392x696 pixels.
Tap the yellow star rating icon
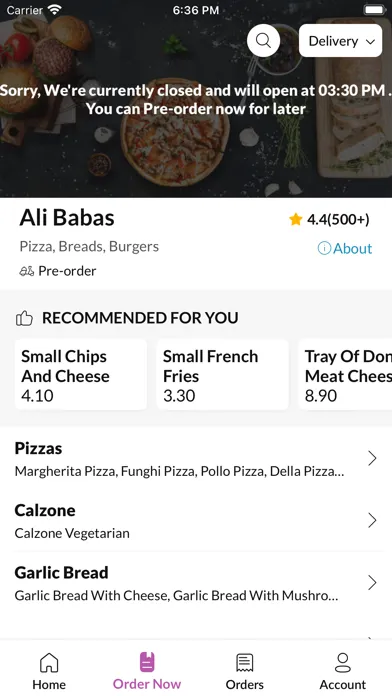[296, 219]
